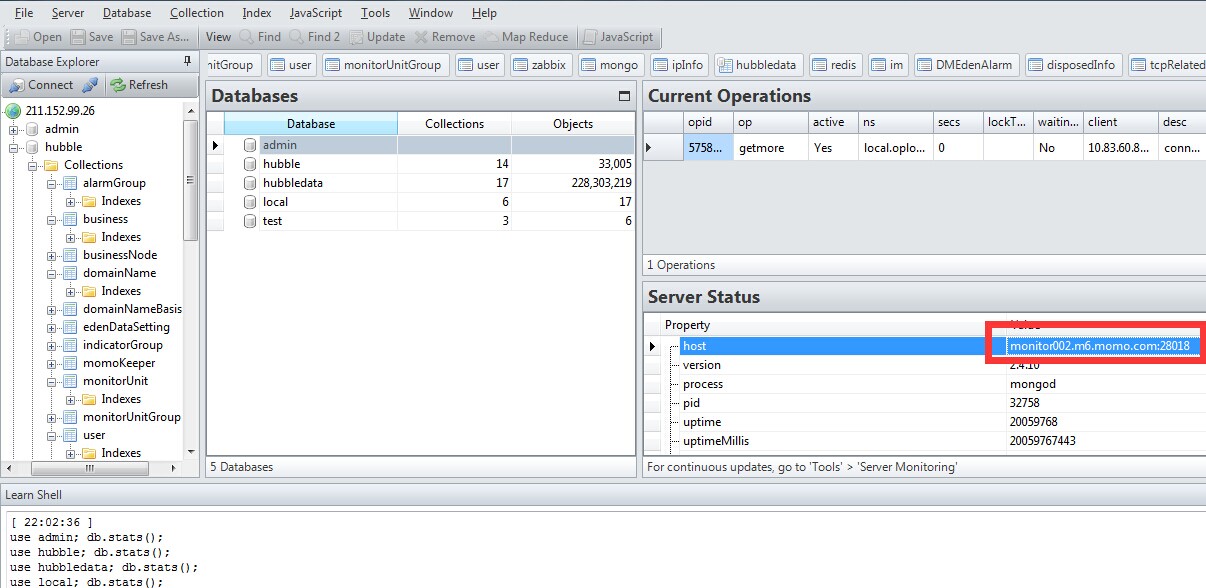This screenshot has height=588, width=1206.
Task: Expand the domainNameBasis collection
Action: pos(52,309)
